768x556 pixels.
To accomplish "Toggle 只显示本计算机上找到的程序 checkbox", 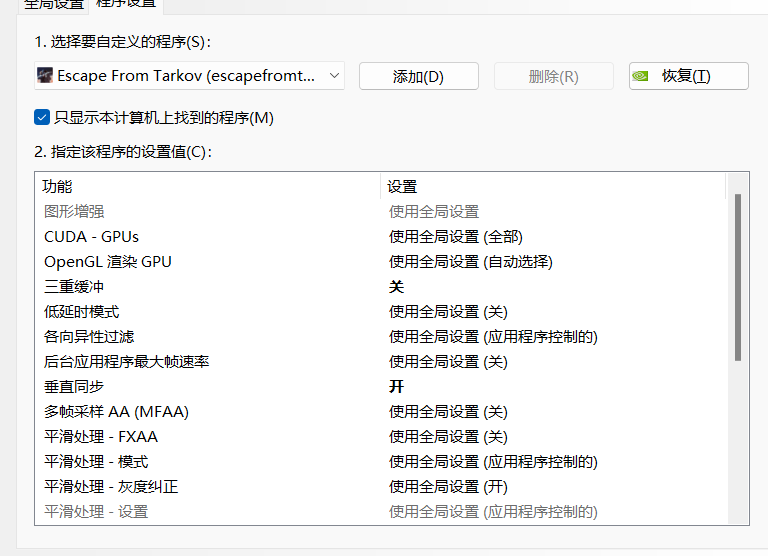I will coord(42,118).
